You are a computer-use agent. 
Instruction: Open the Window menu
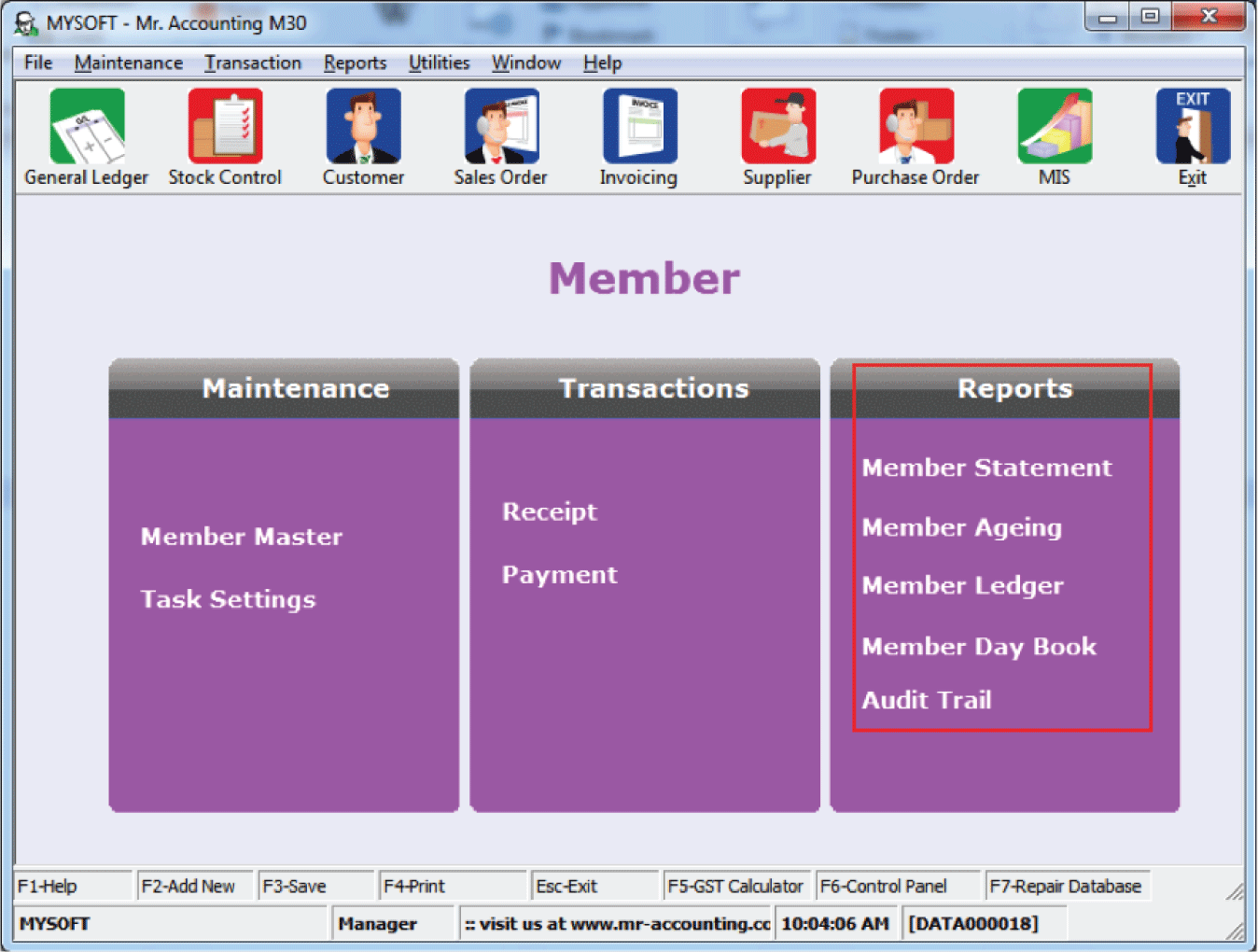click(526, 63)
